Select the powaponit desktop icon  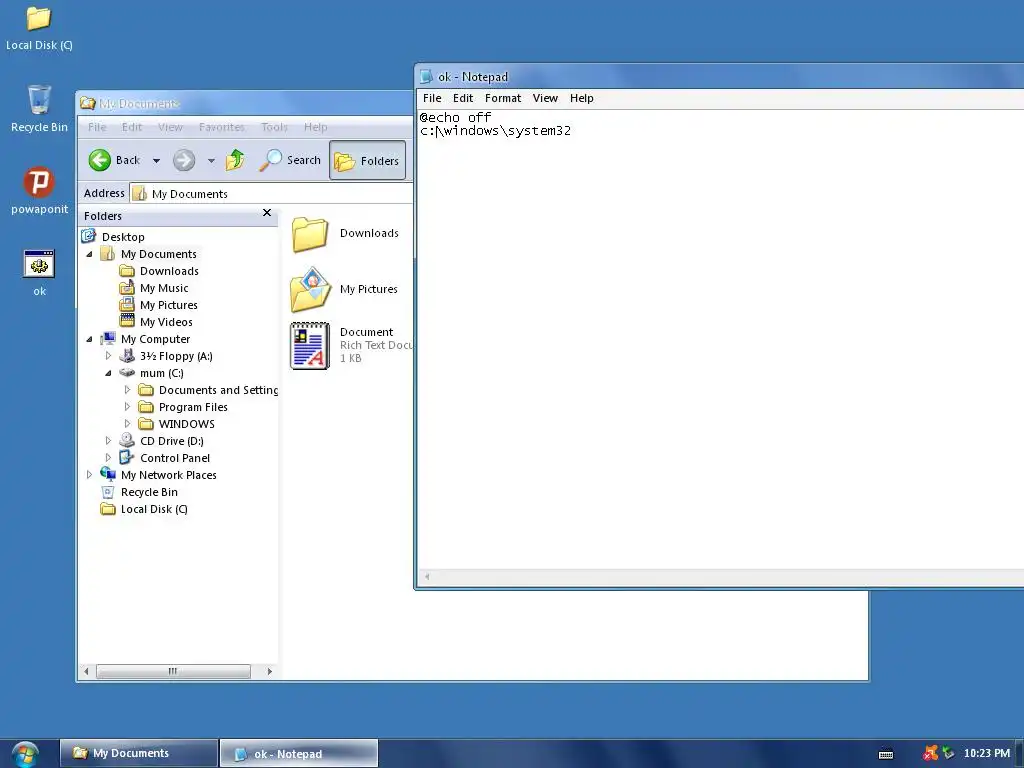(x=39, y=191)
